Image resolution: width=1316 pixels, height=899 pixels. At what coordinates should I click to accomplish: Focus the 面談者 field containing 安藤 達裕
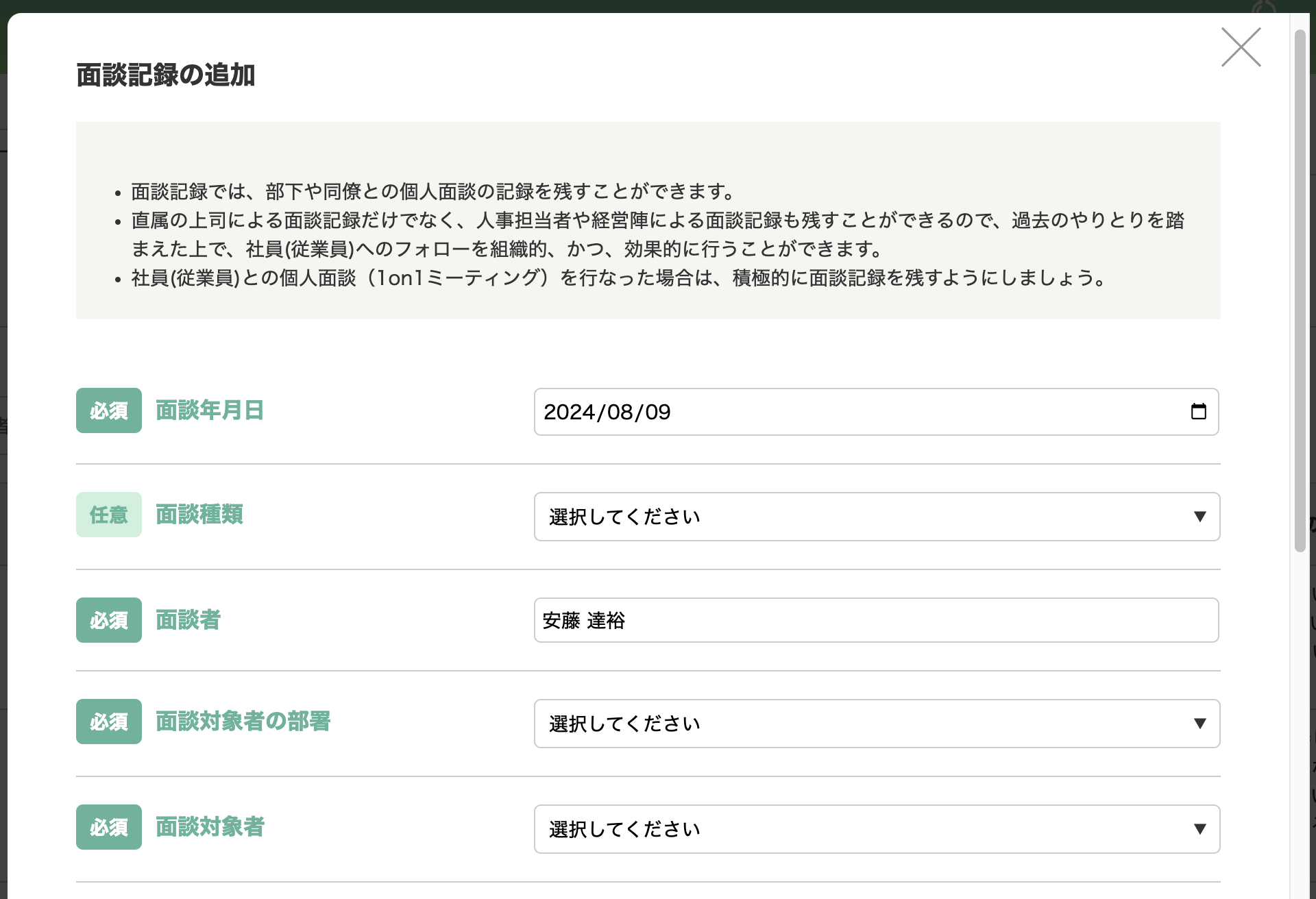click(x=876, y=620)
